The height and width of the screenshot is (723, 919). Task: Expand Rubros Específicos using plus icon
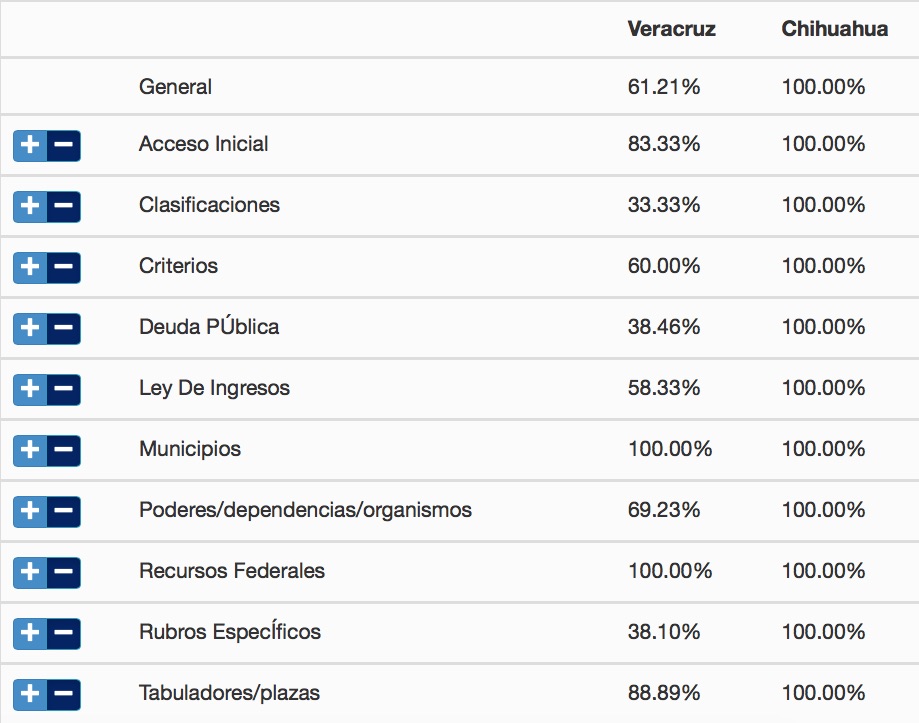tap(30, 633)
